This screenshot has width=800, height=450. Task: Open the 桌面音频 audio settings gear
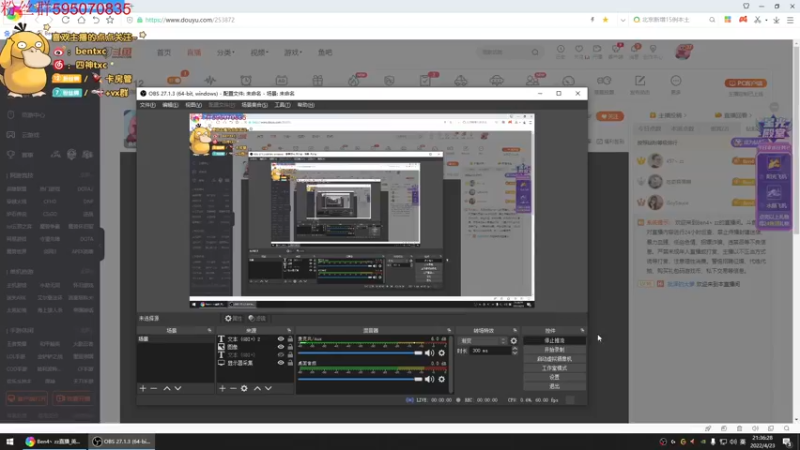[x=441, y=379]
